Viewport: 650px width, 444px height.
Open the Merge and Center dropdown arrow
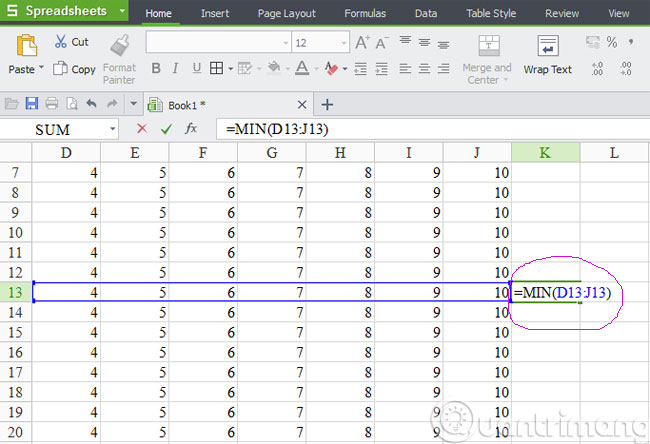tap(506, 80)
